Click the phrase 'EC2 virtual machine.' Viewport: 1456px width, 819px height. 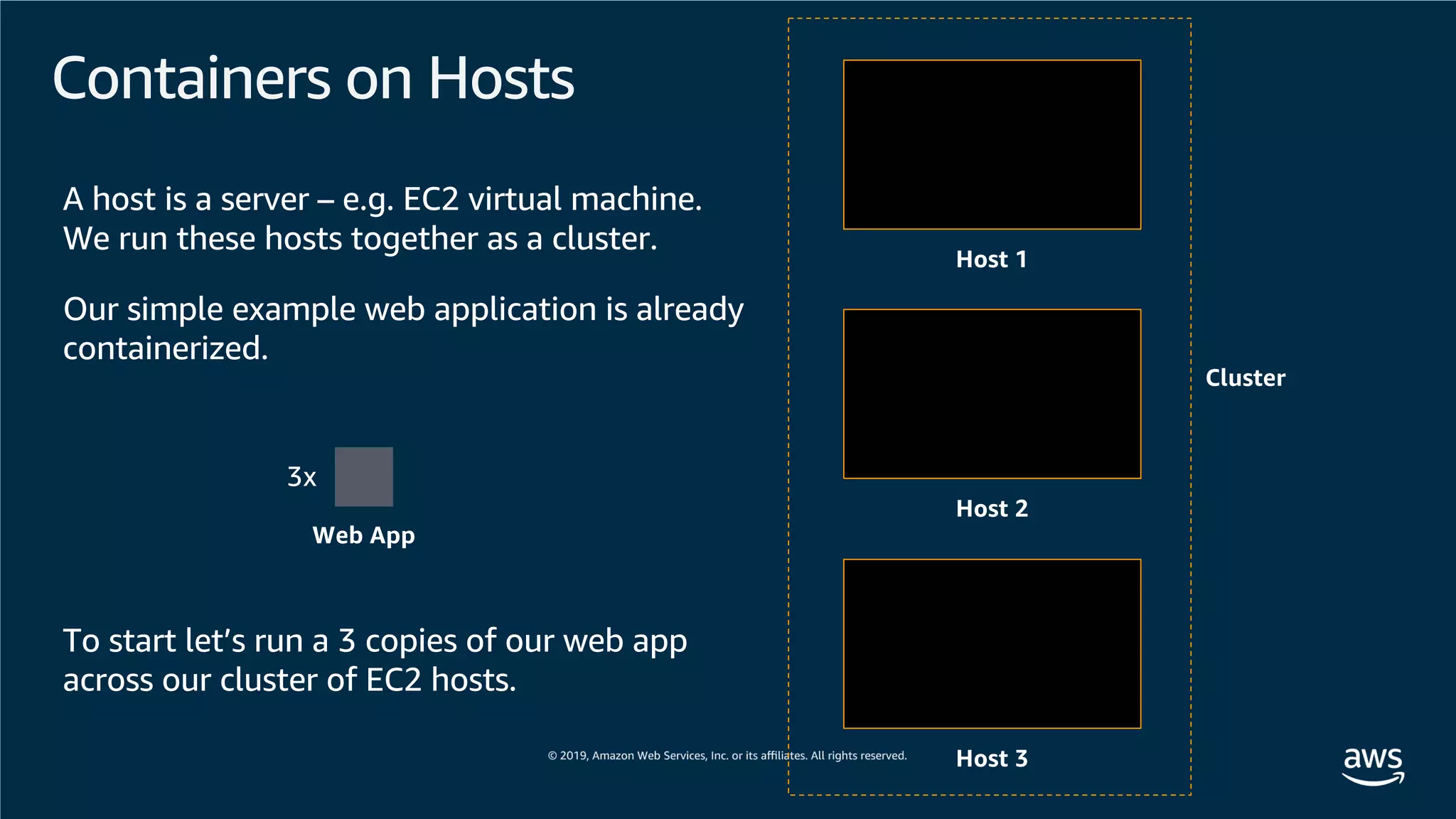(552, 199)
